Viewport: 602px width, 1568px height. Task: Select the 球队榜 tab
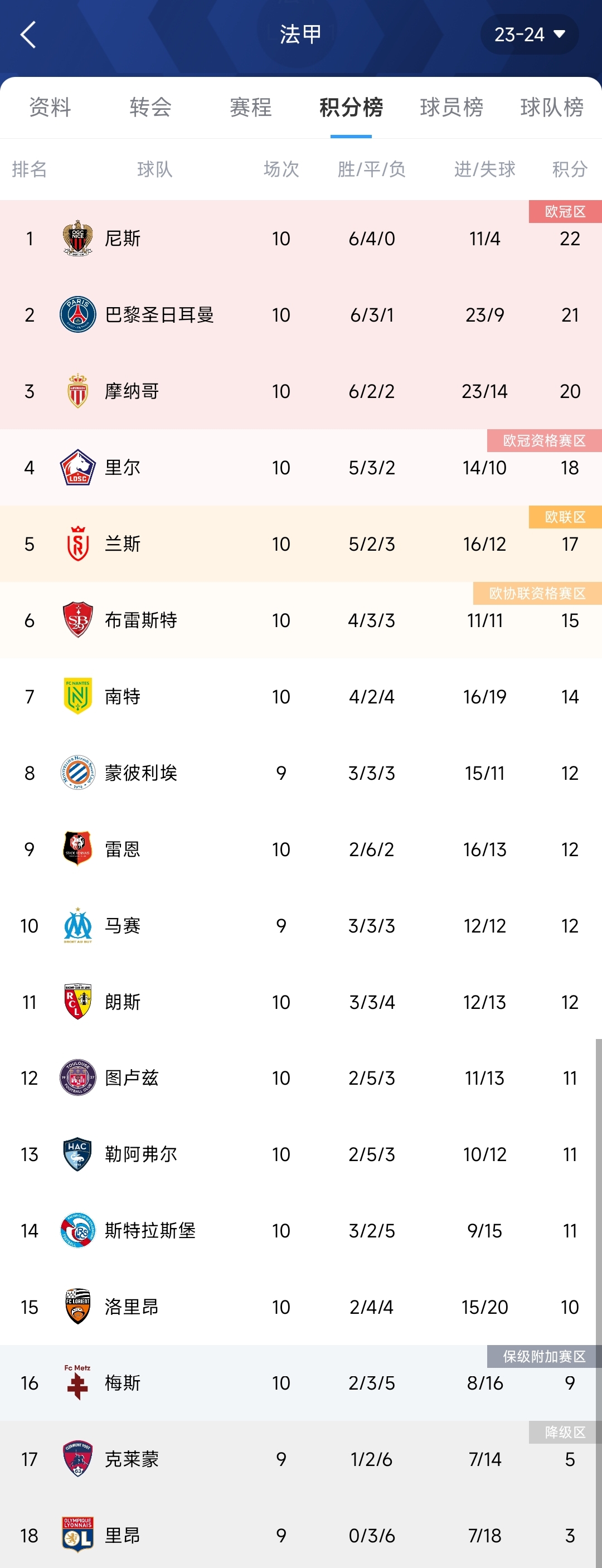point(552,107)
